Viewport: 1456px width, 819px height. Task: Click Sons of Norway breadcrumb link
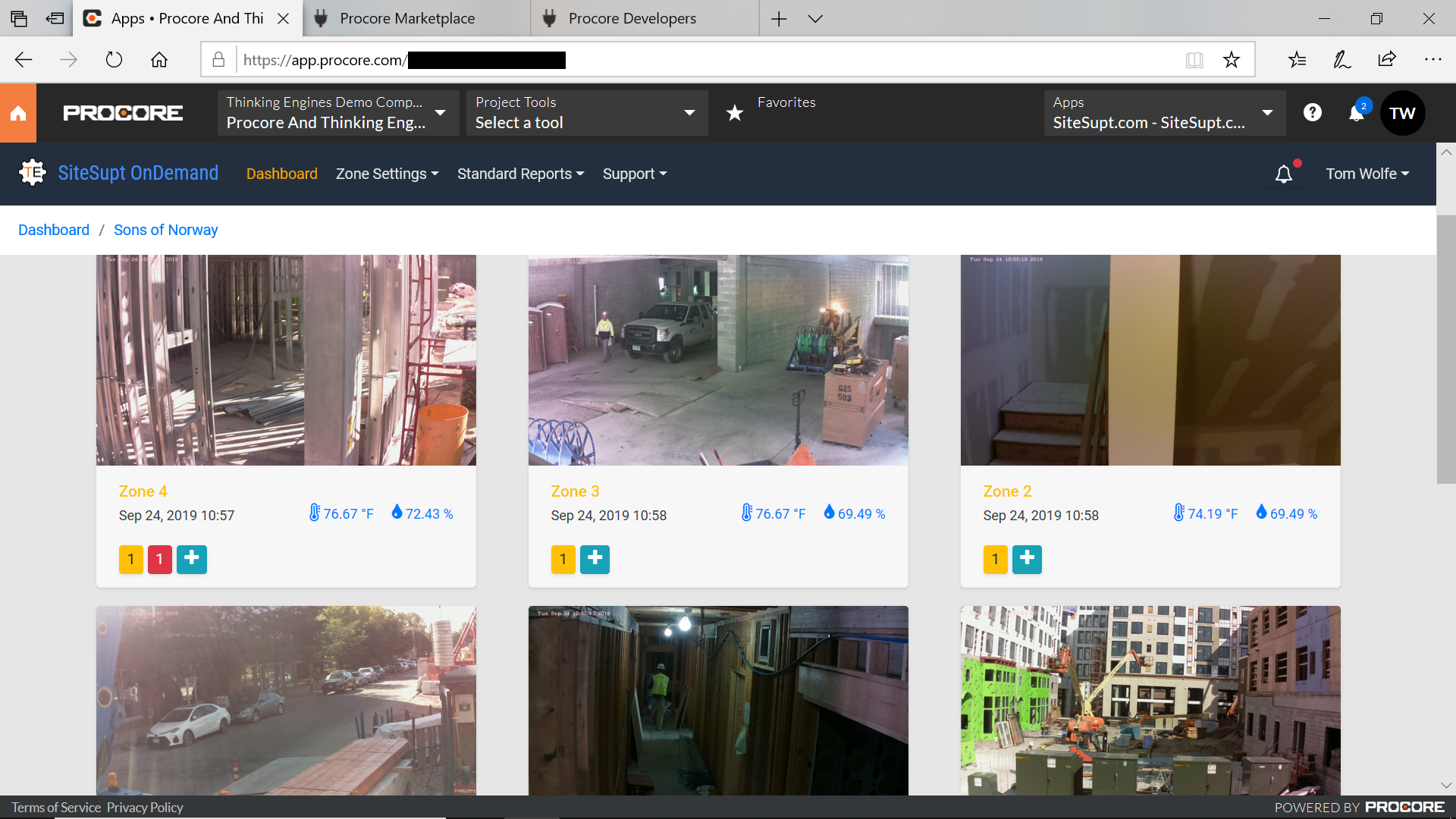pos(165,230)
